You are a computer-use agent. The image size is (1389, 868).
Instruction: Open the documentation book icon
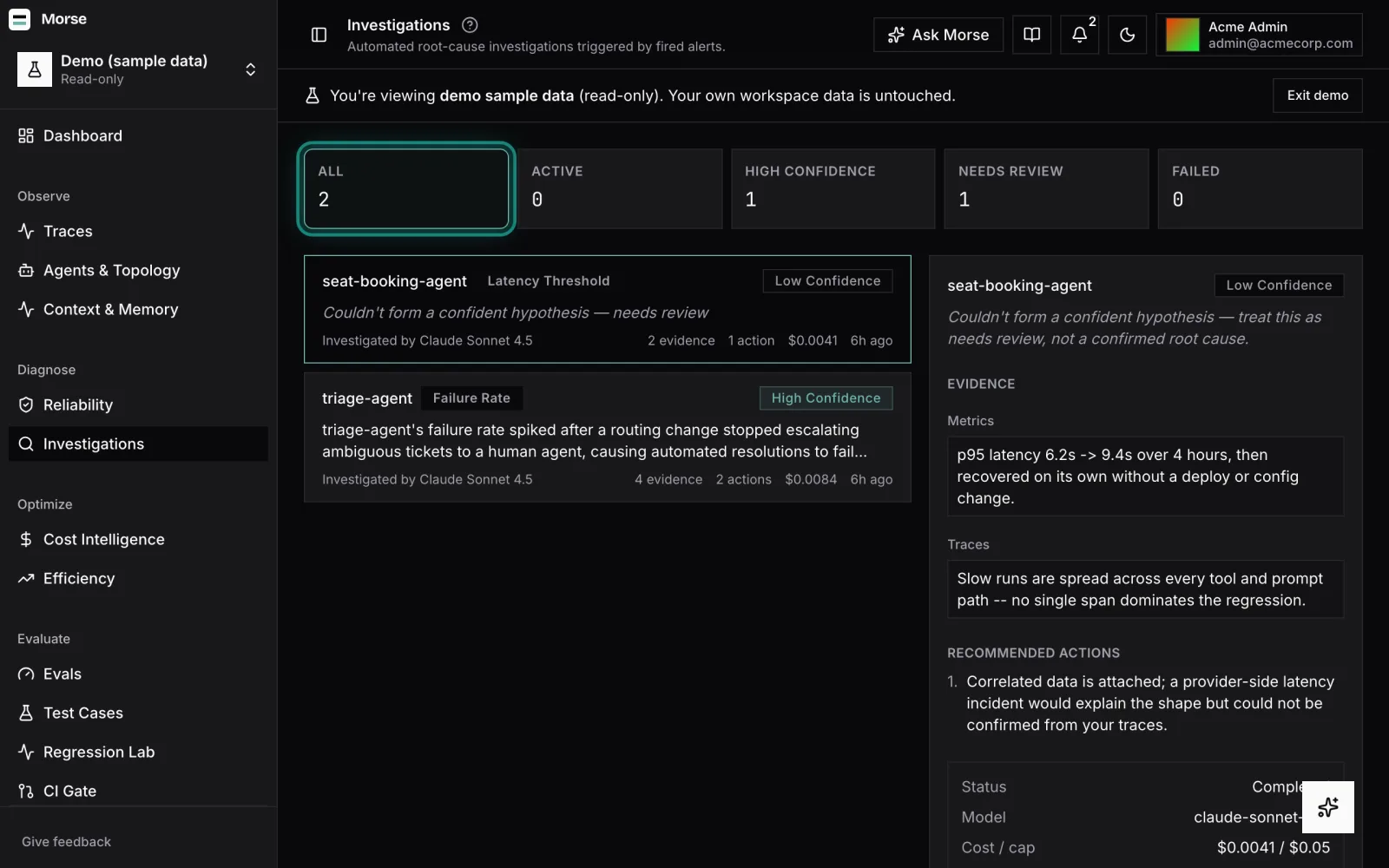coord(1031,35)
